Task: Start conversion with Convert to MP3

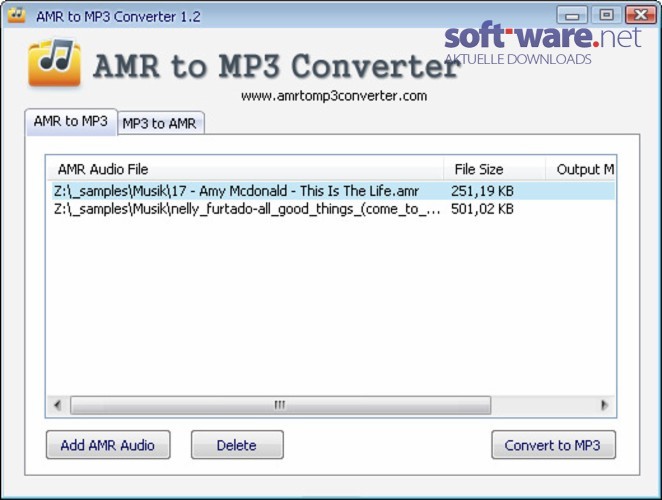Action: (553, 445)
